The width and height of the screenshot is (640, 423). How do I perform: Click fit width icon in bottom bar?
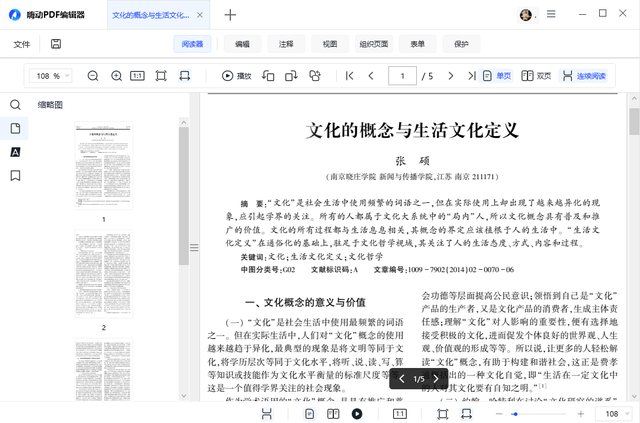point(466,414)
